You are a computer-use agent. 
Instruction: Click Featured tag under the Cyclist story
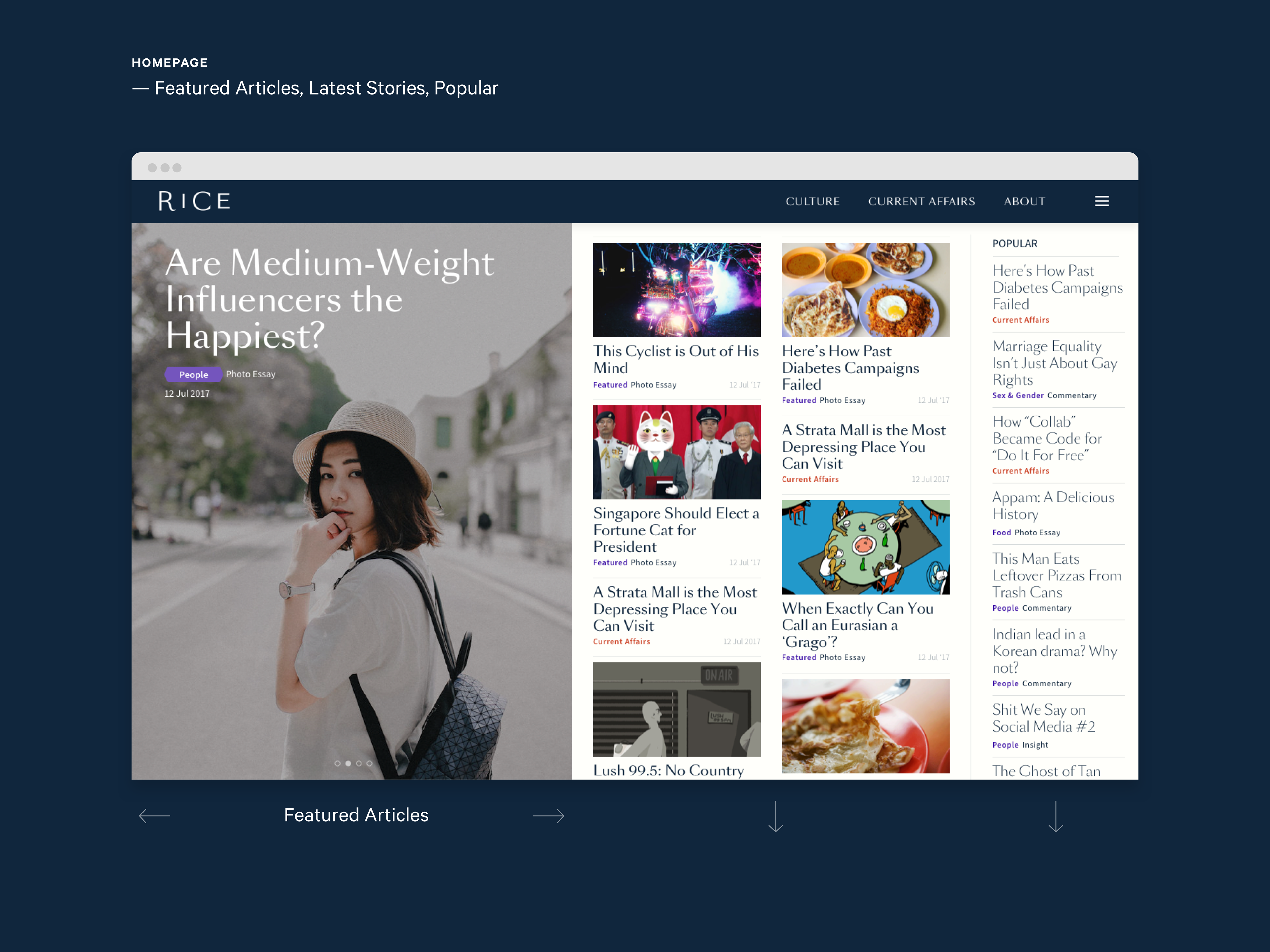610,385
